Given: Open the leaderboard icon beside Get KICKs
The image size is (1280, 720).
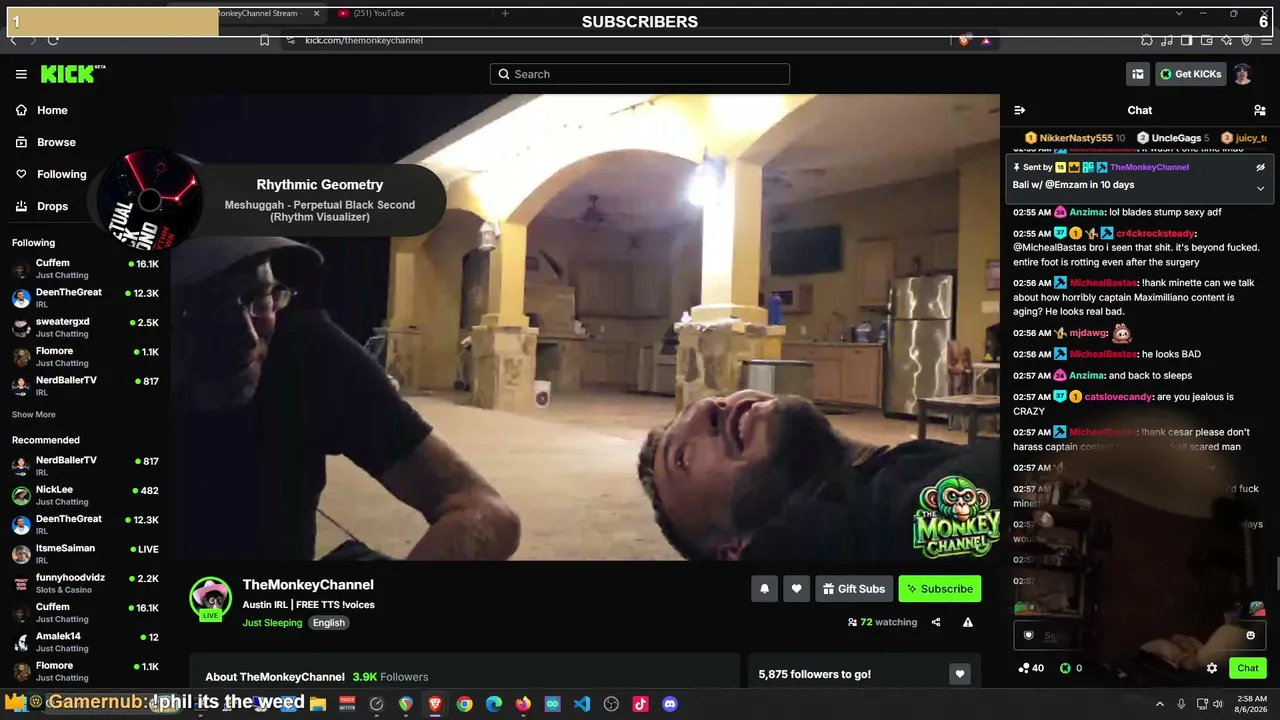Looking at the screenshot, I should (x=1138, y=74).
